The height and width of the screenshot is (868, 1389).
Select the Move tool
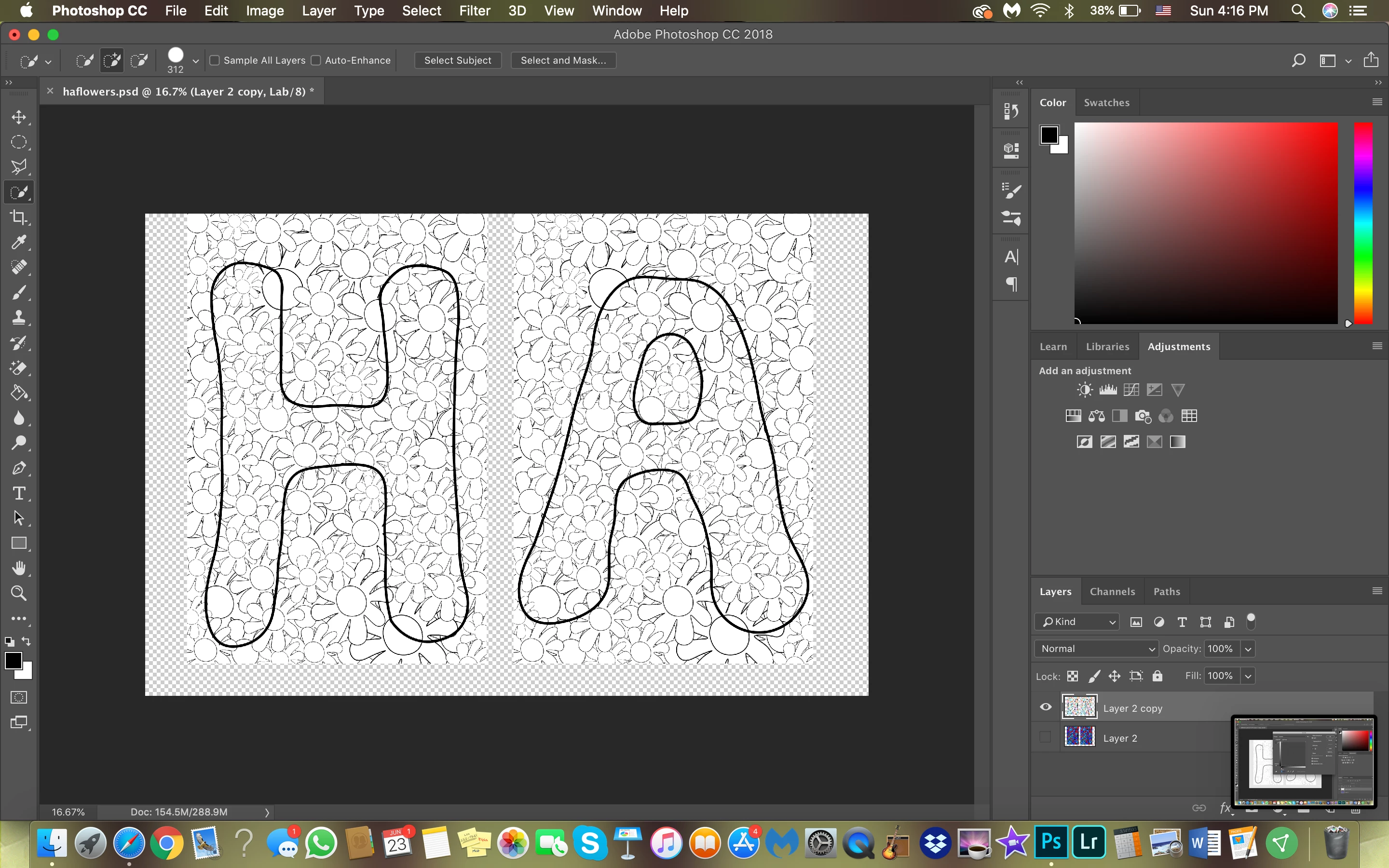(19, 117)
